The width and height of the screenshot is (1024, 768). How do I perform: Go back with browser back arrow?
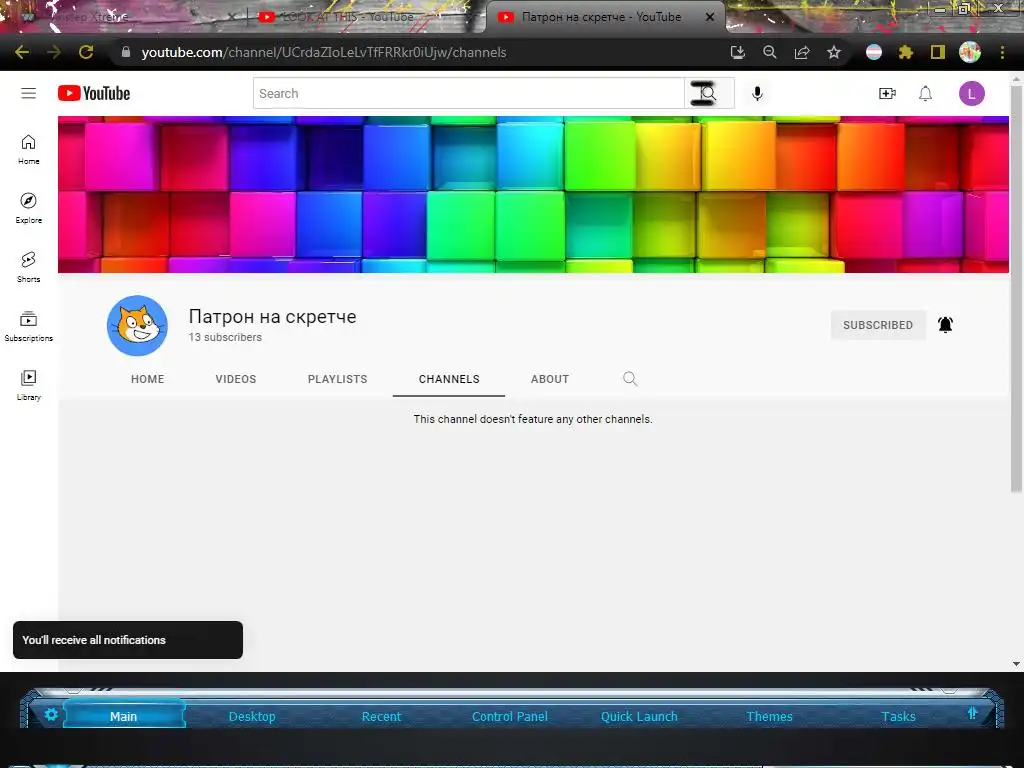click(x=22, y=52)
